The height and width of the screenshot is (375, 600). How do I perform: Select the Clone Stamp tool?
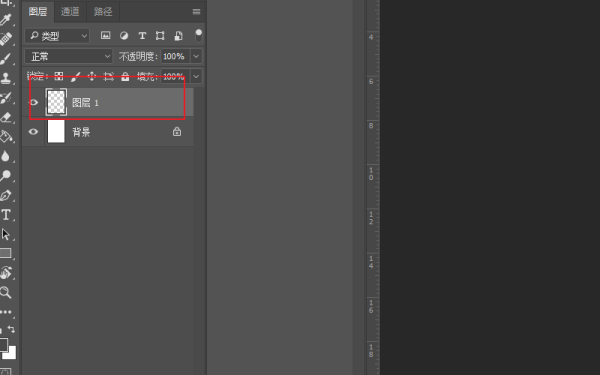(x=6, y=78)
